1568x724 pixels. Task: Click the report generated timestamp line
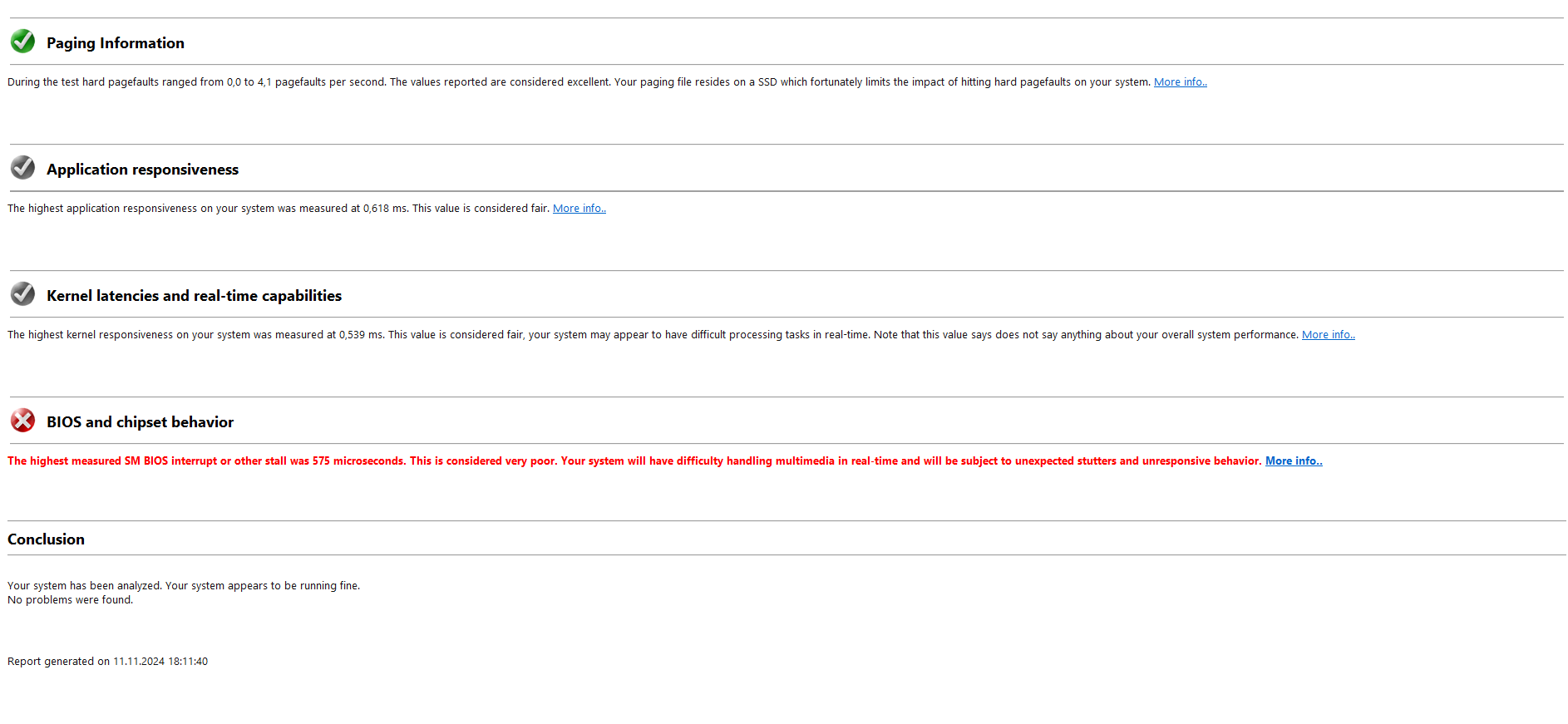pyautogui.click(x=107, y=662)
